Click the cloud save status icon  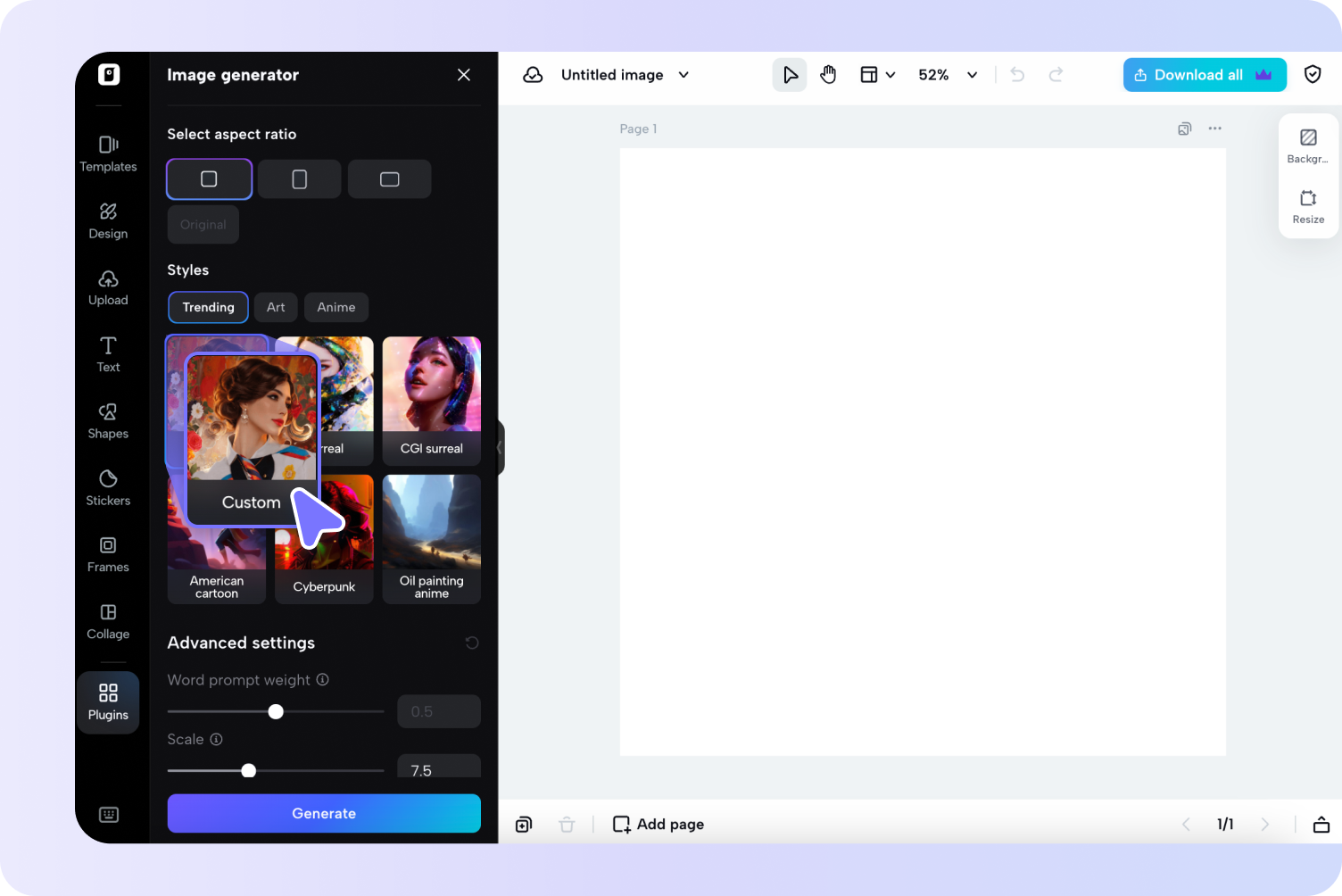pyautogui.click(x=533, y=75)
